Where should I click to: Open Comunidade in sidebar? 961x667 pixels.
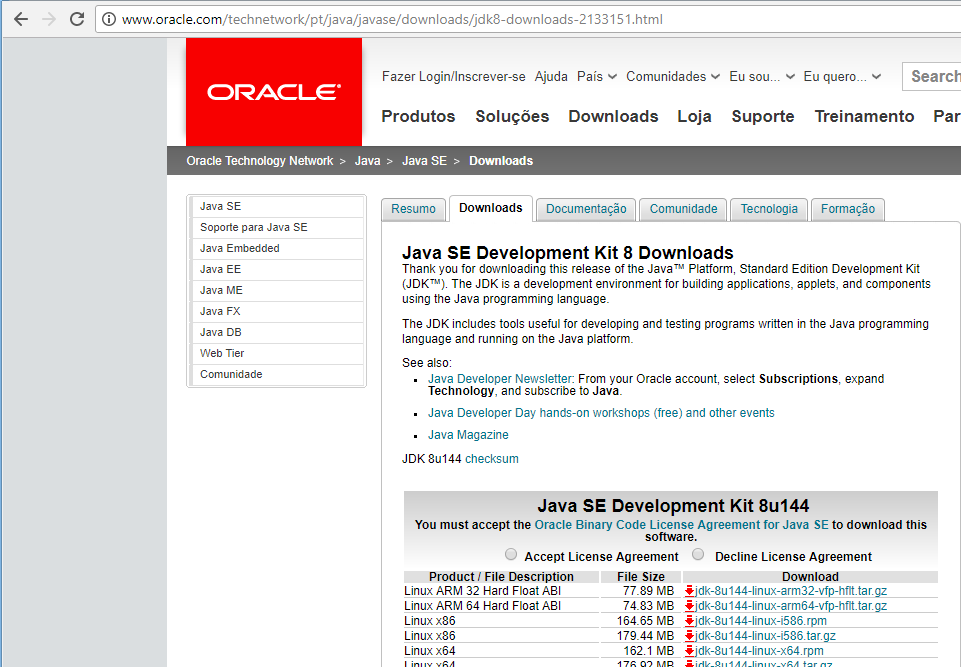click(277, 375)
